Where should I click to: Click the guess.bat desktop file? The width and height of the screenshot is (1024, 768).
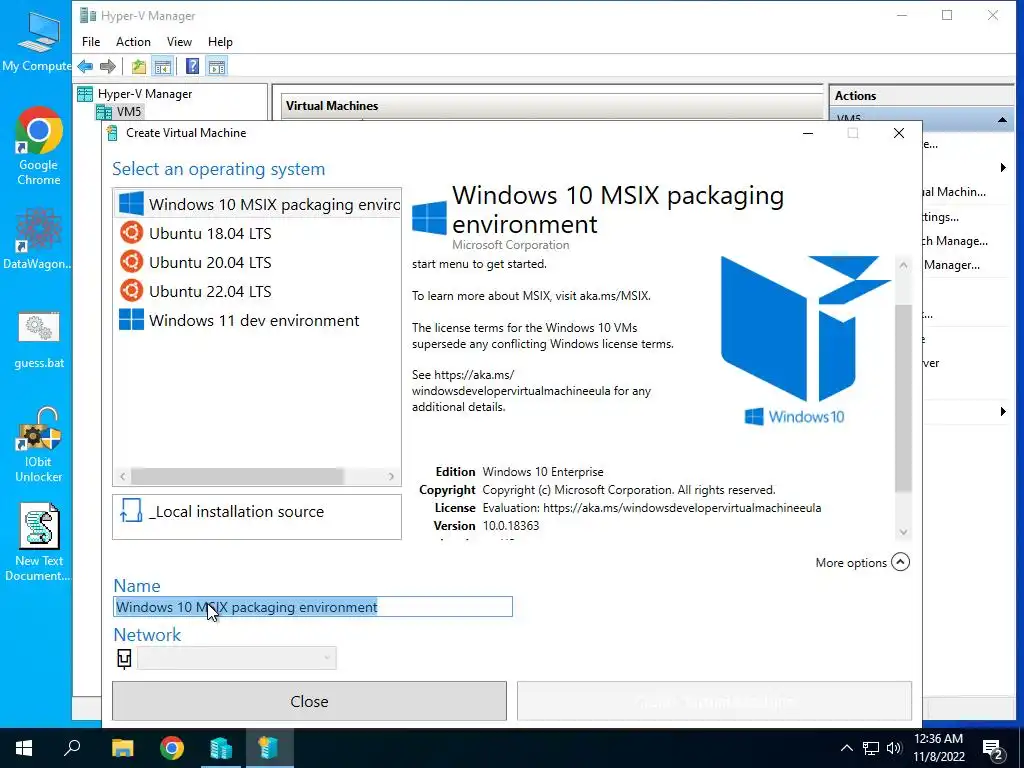point(39,341)
